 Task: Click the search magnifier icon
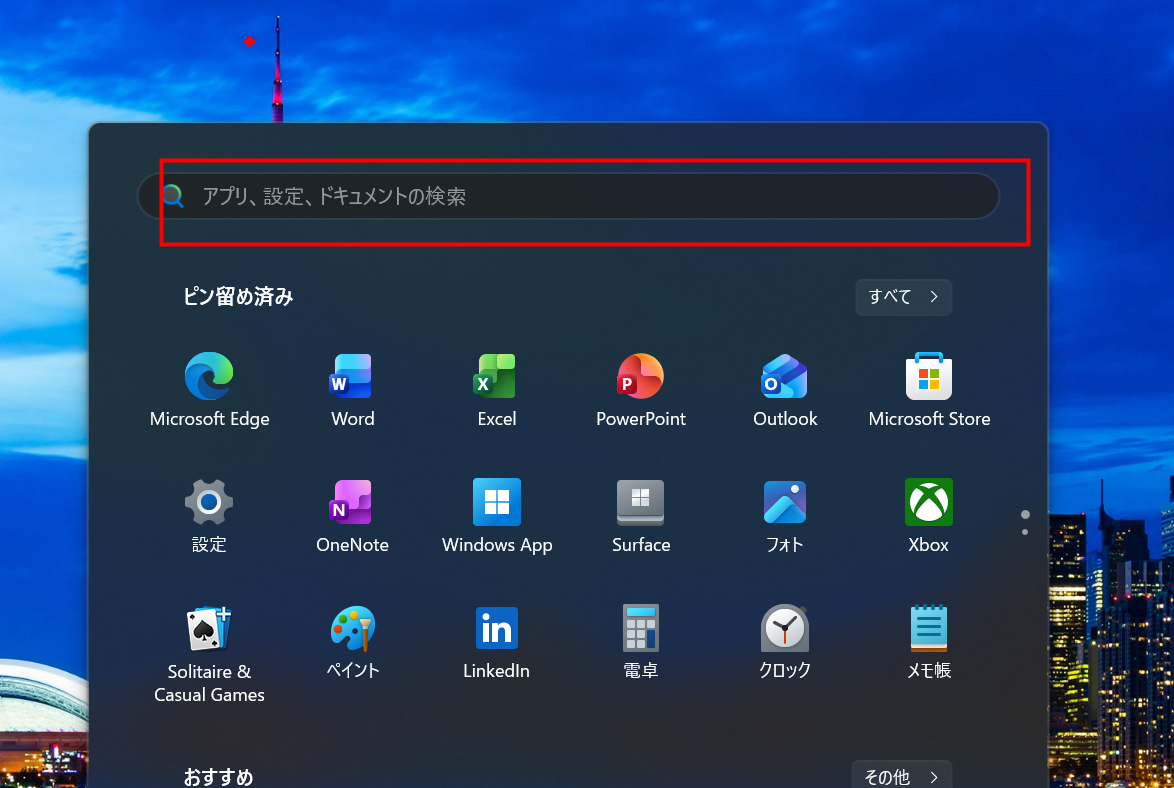[173, 196]
